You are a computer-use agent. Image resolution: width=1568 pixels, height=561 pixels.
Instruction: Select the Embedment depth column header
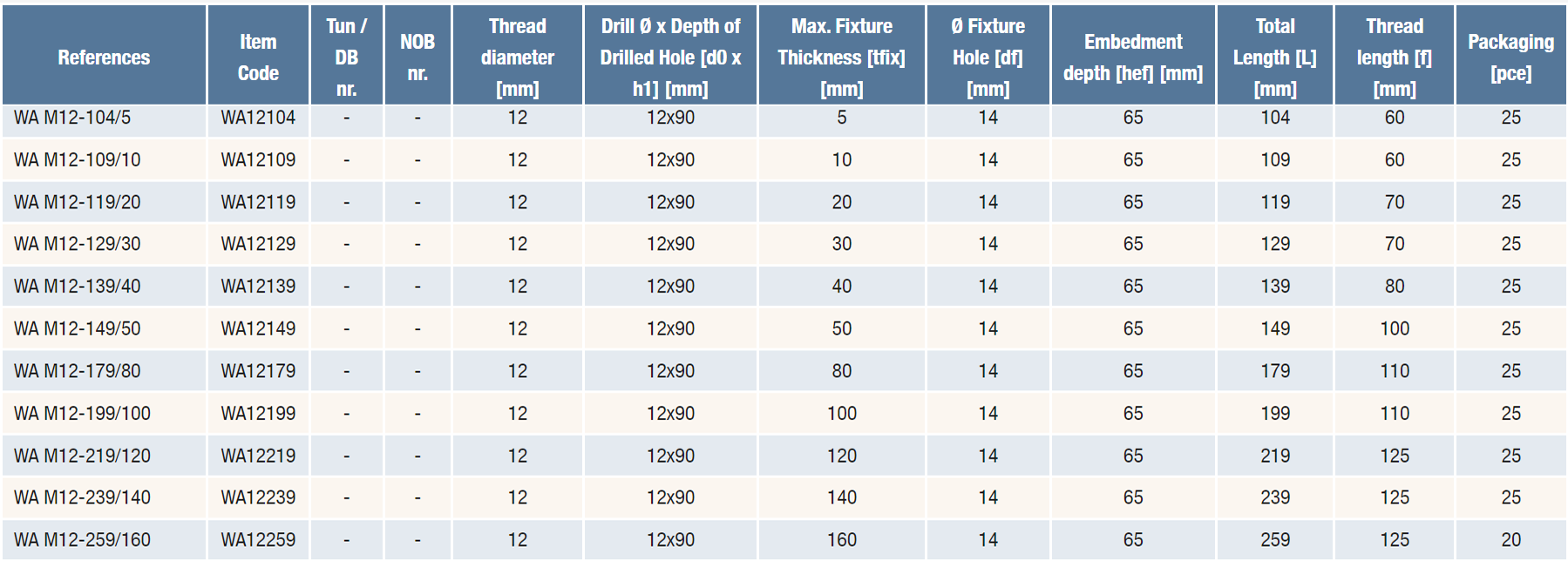pos(1132,57)
